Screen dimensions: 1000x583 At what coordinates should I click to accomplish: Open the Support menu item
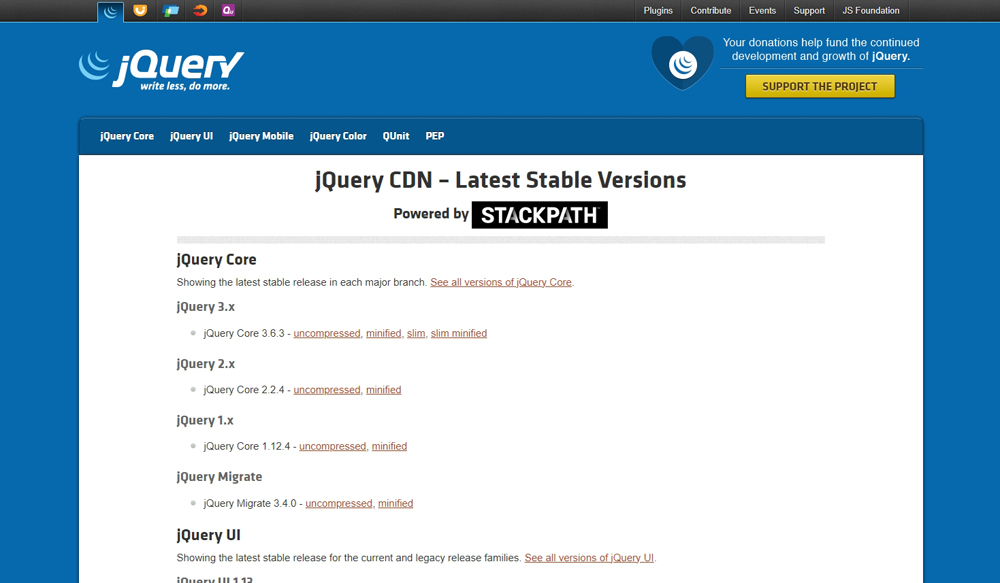pos(809,11)
